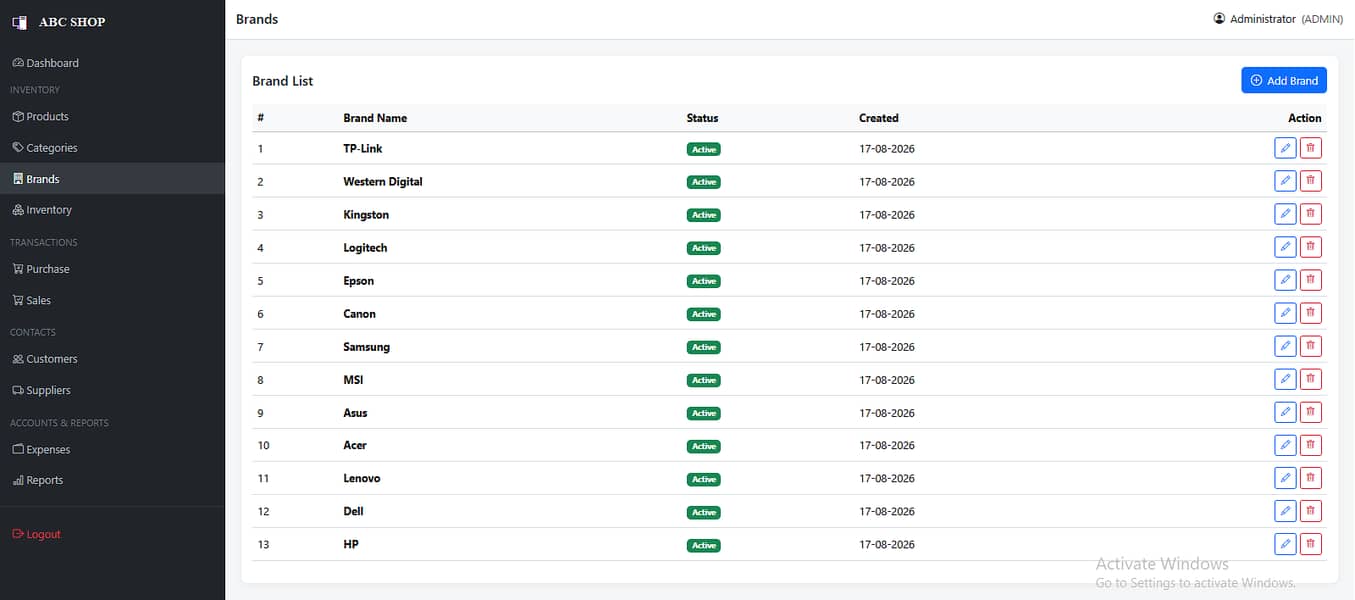Click the created date for Dell
This screenshot has height=600, width=1355.
click(x=887, y=512)
